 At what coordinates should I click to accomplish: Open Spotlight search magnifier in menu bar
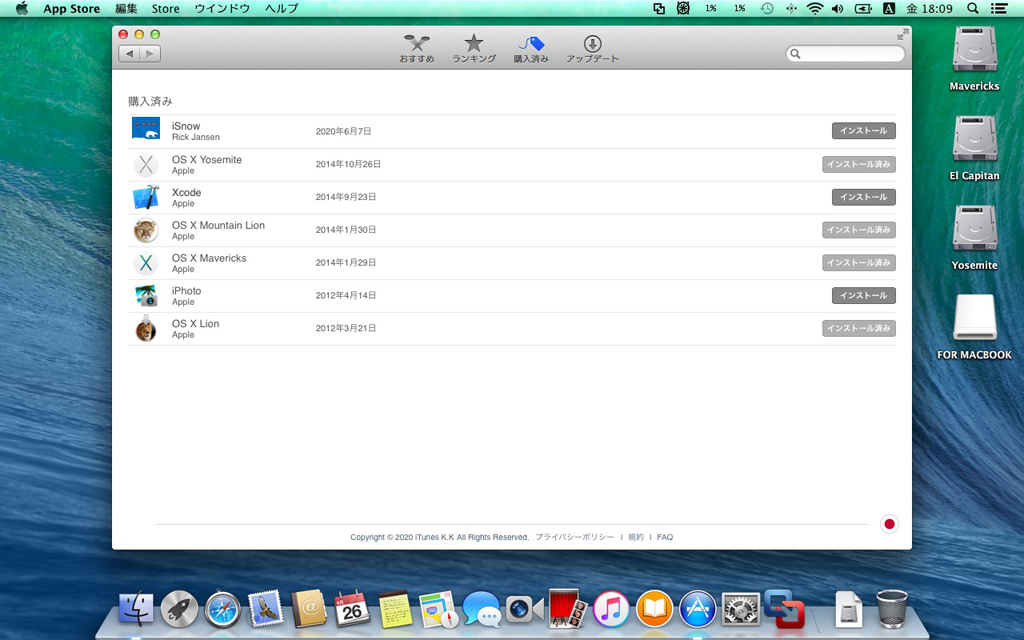972,8
